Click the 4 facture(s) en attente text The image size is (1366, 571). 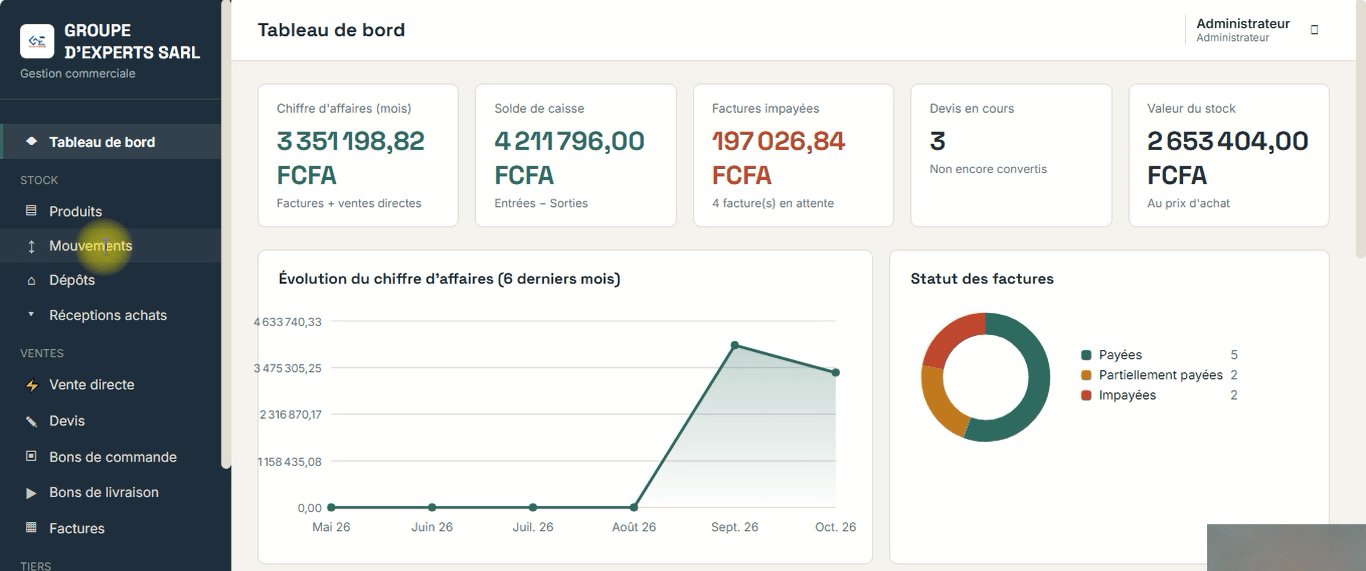[773, 203]
